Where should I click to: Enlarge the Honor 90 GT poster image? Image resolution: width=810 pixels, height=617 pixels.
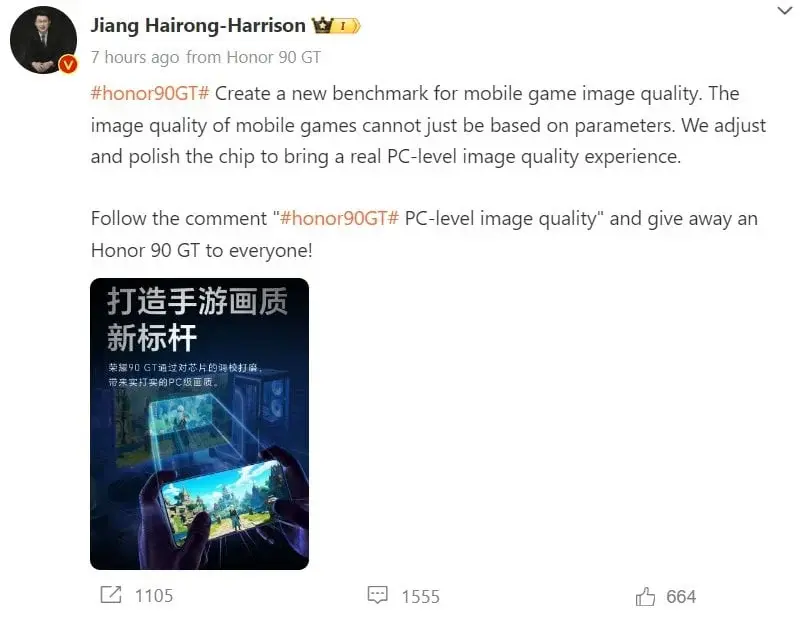pyautogui.click(x=199, y=424)
